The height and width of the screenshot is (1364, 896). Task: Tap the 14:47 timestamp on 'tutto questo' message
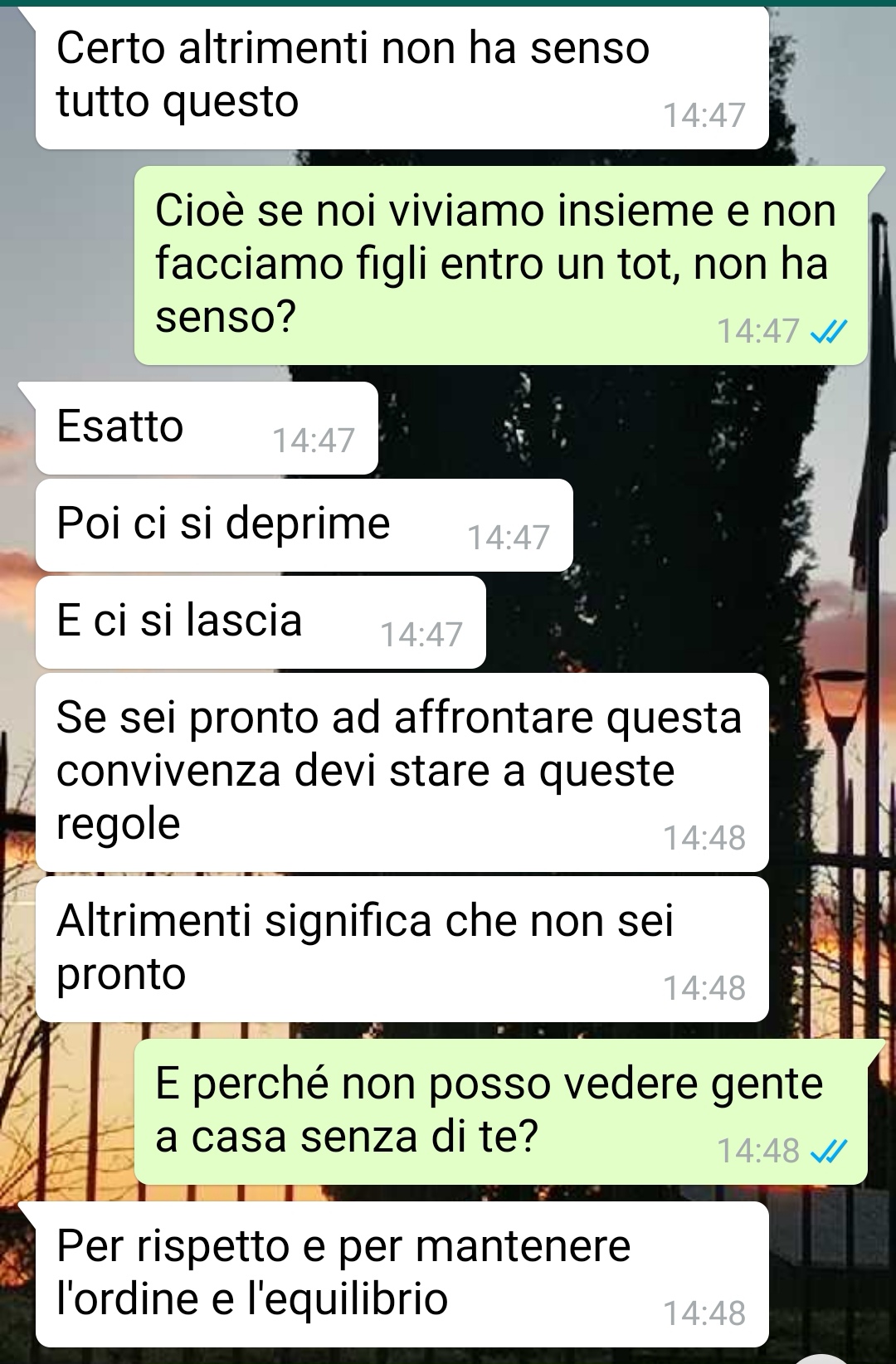click(x=704, y=115)
